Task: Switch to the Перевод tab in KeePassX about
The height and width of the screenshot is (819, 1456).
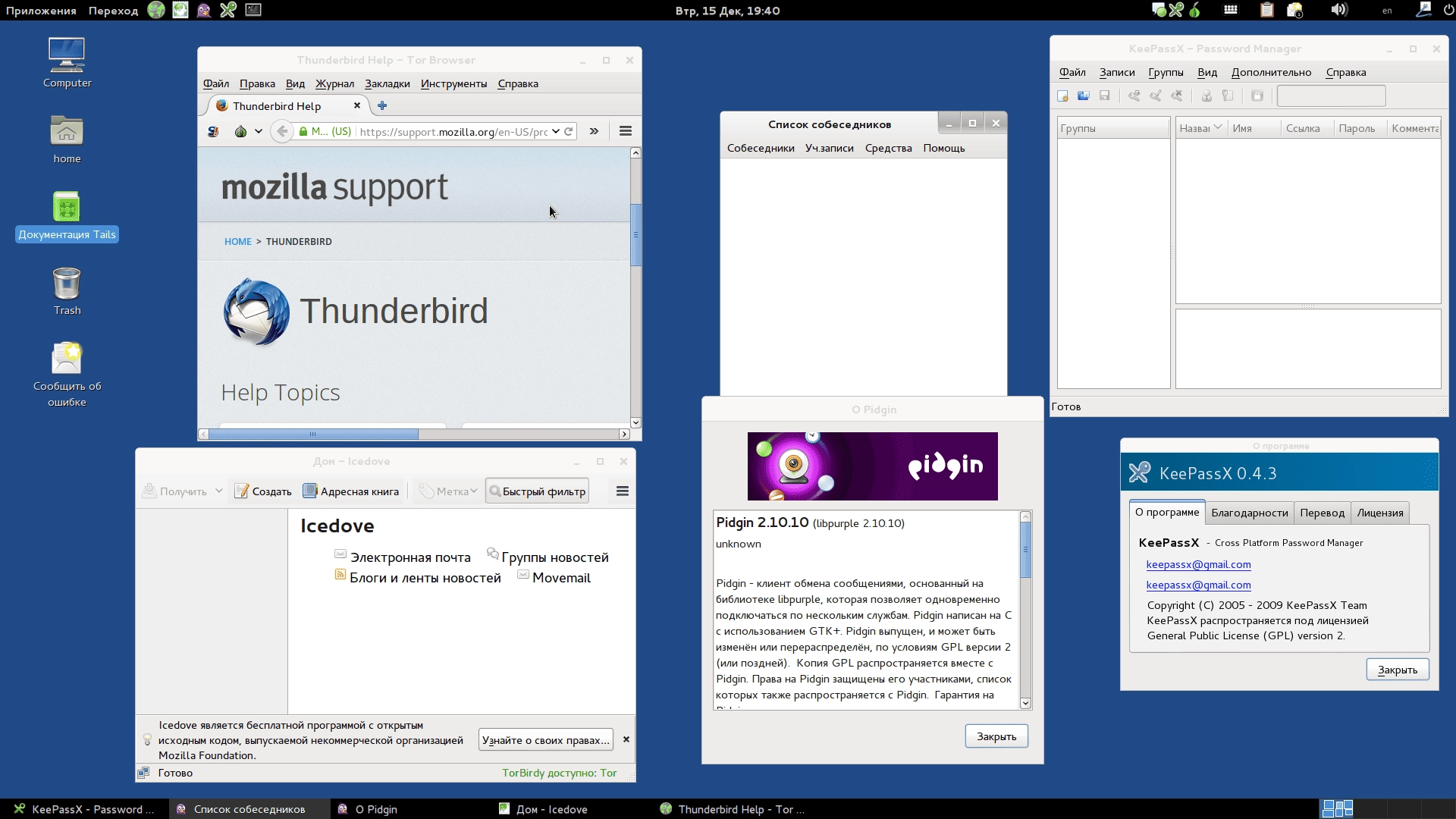Action: 1322,513
